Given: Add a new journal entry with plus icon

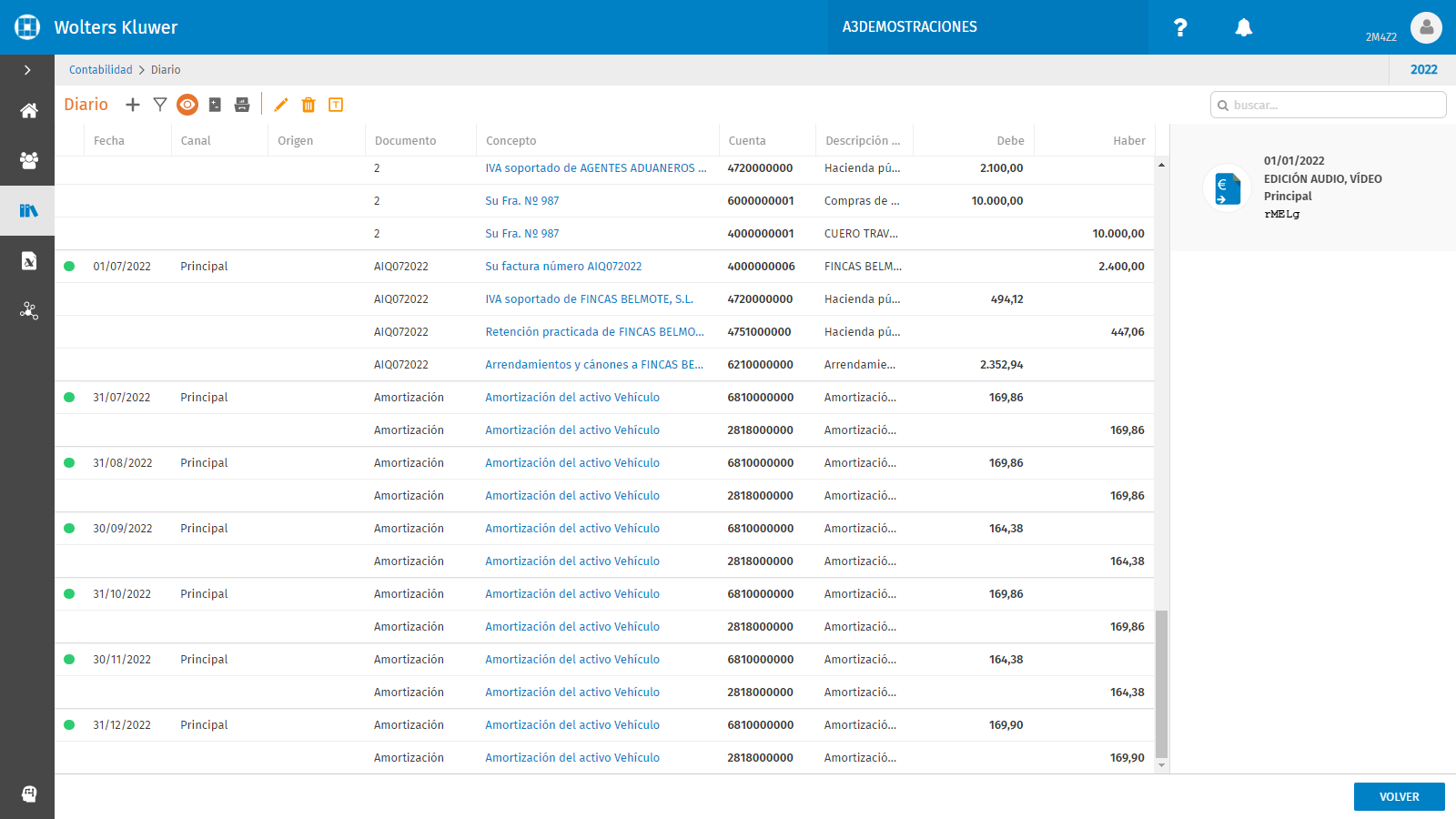Looking at the screenshot, I should [x=133, y=105].
